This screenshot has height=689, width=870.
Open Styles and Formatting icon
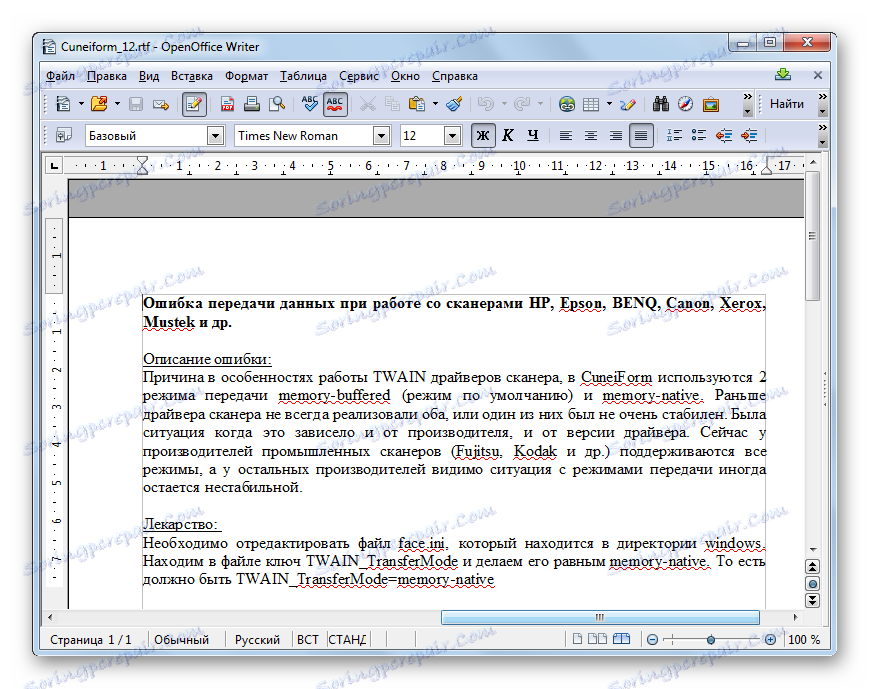(63, 135)
